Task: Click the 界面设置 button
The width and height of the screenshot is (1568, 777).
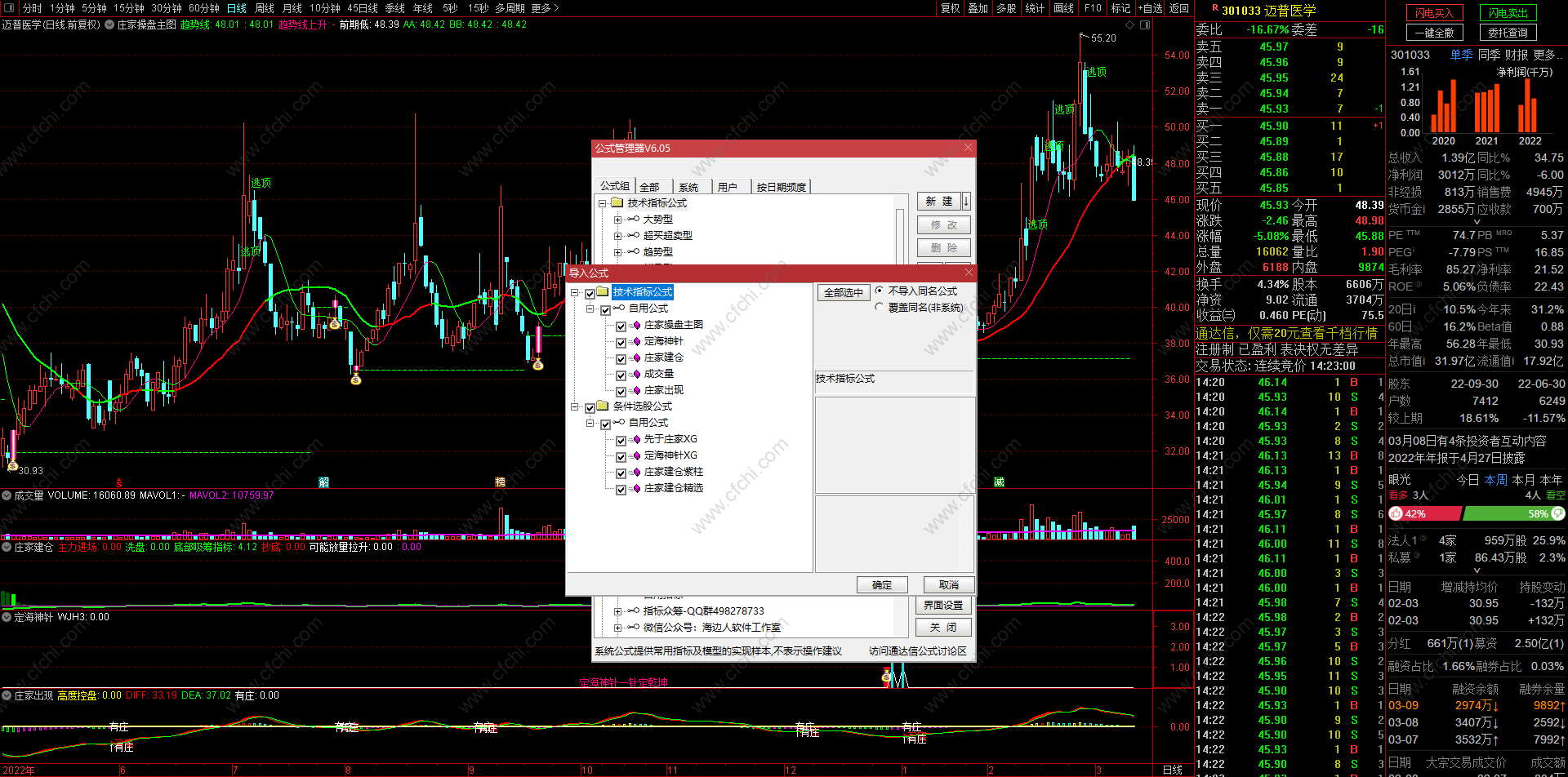Action: click(x=943, y=605)
